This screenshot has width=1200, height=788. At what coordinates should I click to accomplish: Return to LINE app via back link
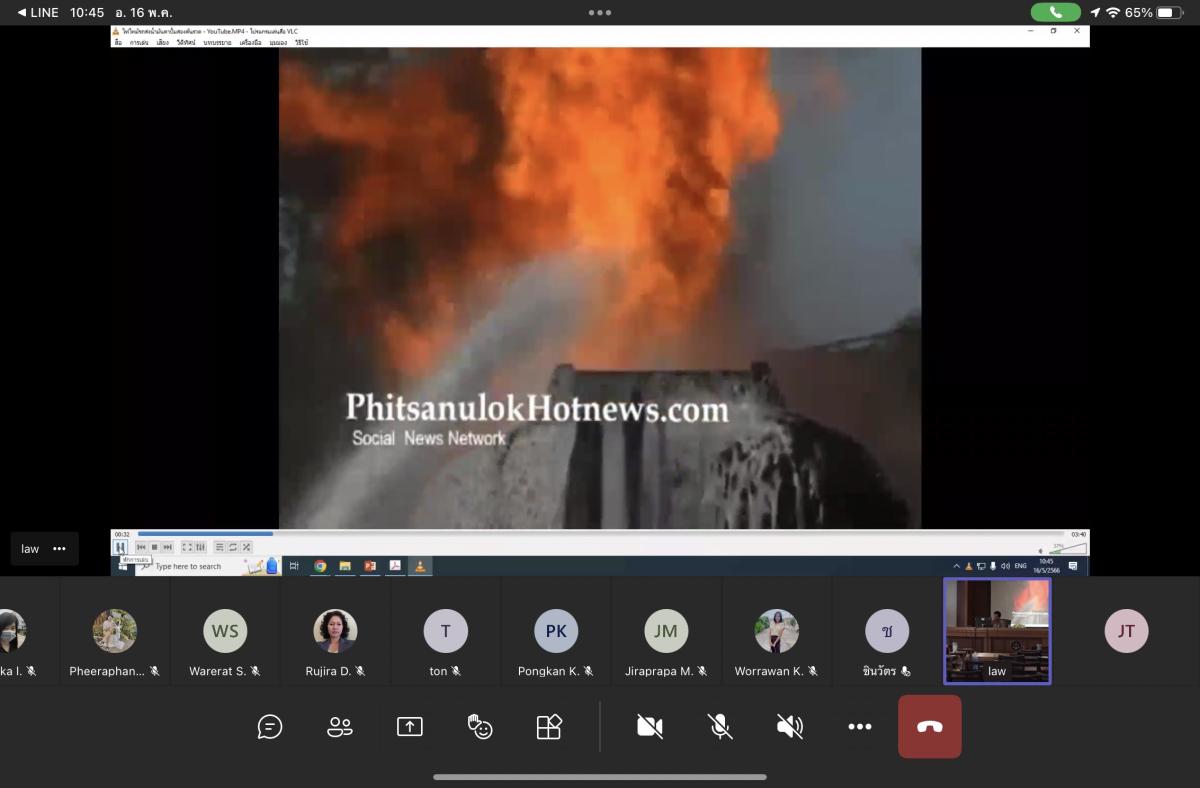click(x=38, y=13)
